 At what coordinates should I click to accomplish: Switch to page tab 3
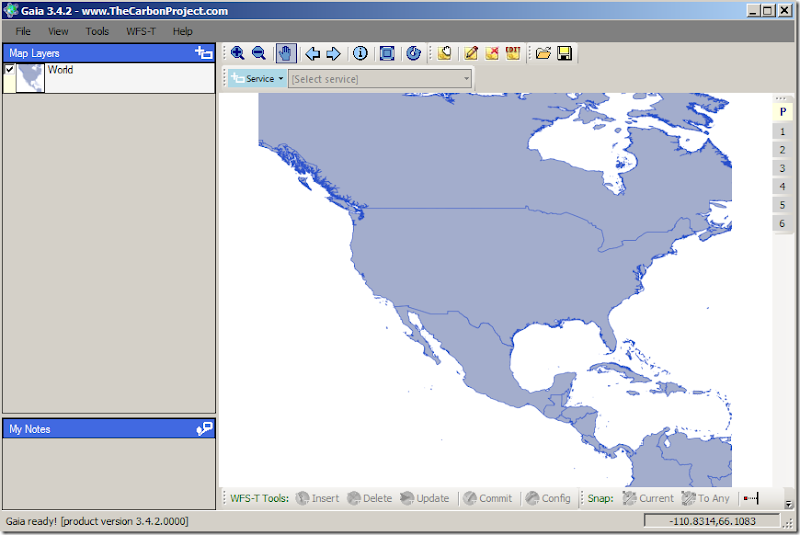click(783, 168)
